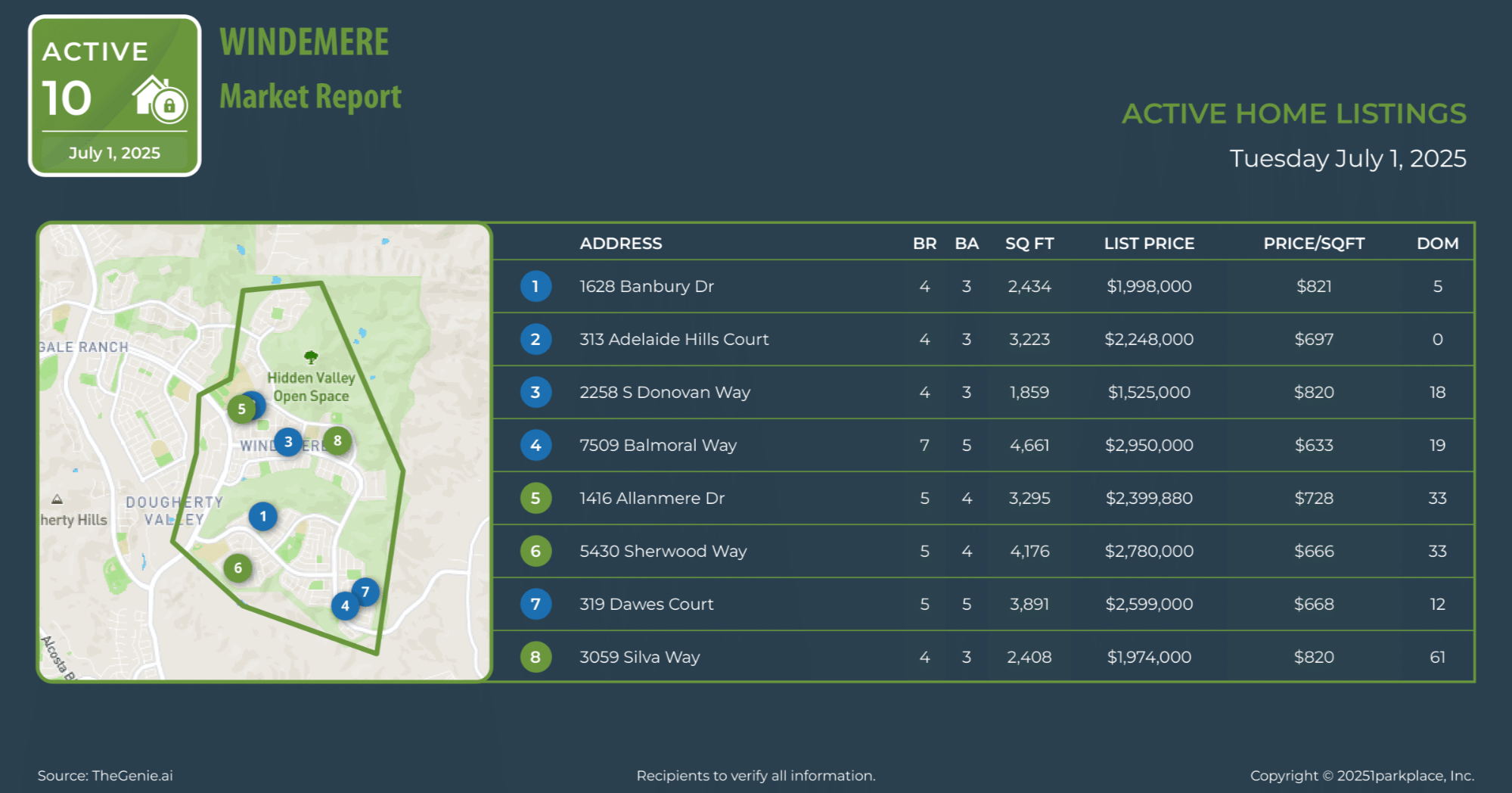Click Recipients to verify all information
Screen dimensions: 1512x793
click(x=756, y=776)
